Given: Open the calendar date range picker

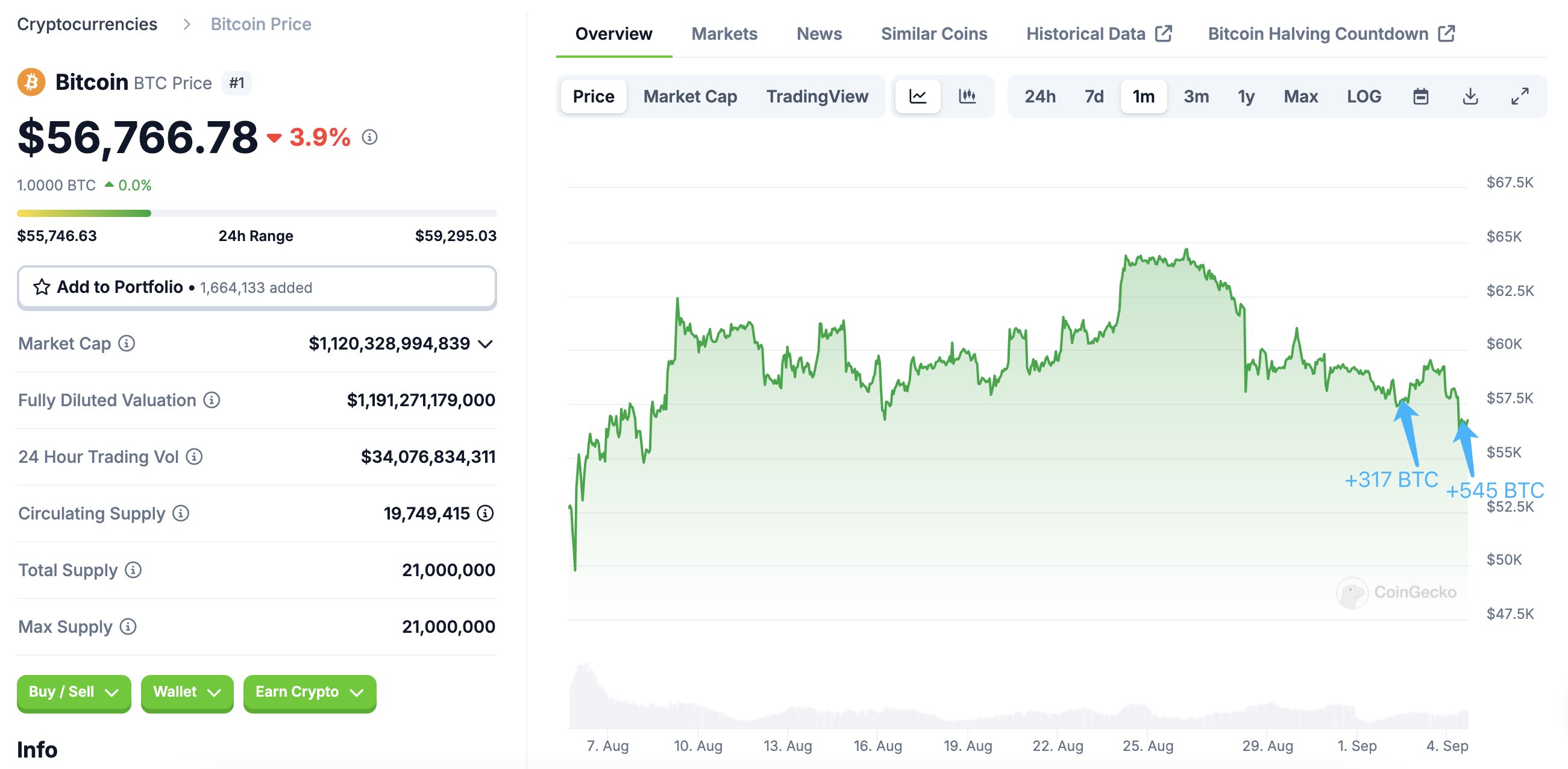Looking at the screenshot, I should click(x=1421, y=96).
